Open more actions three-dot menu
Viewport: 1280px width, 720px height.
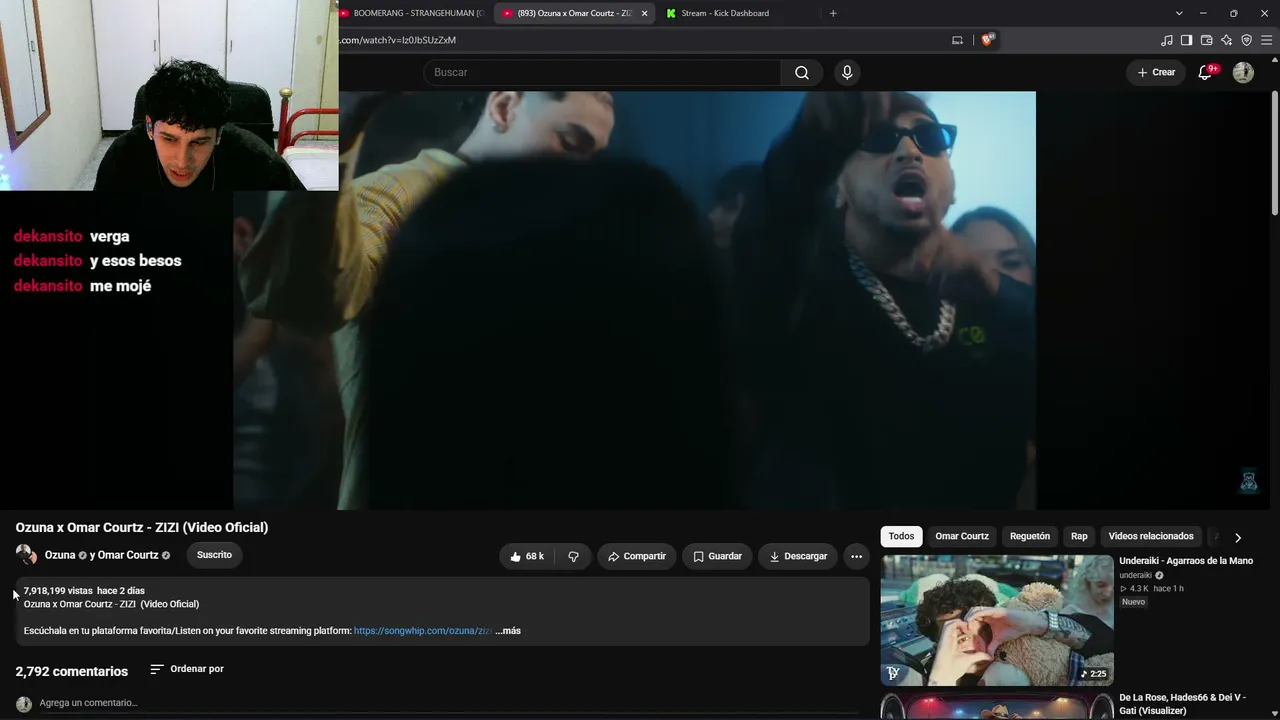[856, 556]
